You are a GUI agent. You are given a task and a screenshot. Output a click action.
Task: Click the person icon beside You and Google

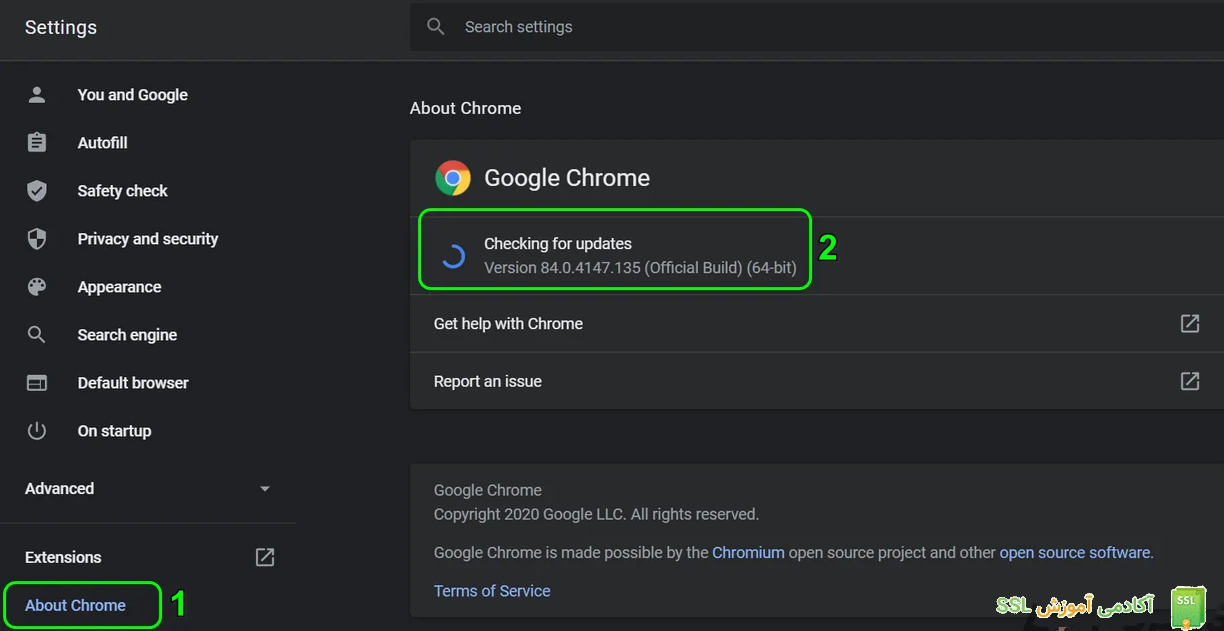click(37, 95)
